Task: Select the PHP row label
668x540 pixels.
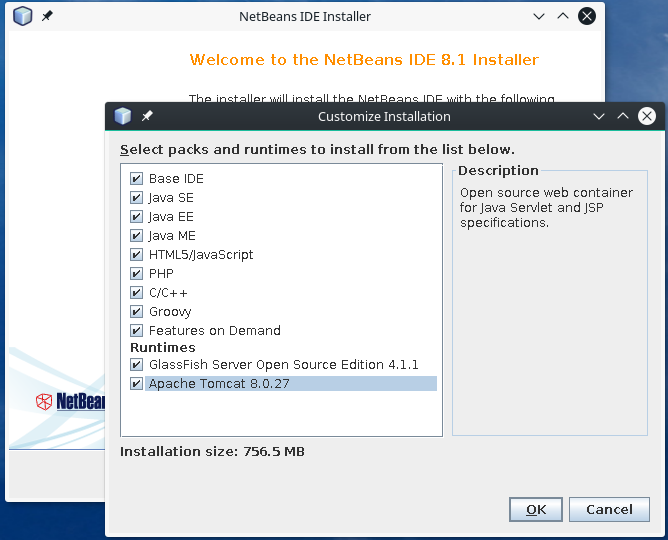Action: point(161,273)
